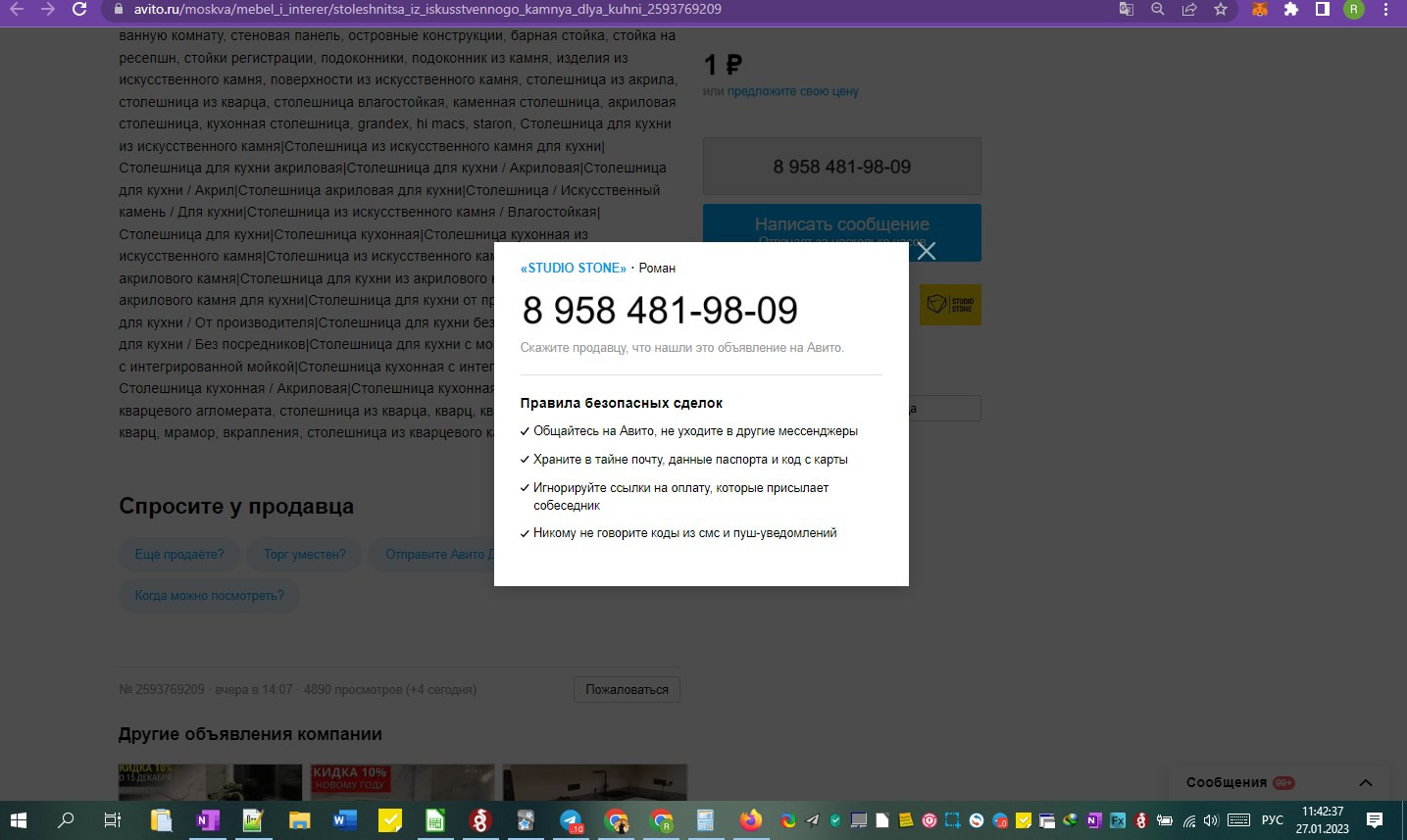Click the seller name 'Роман'
Screen dimensions: 1407x840
tap(657, 268)
